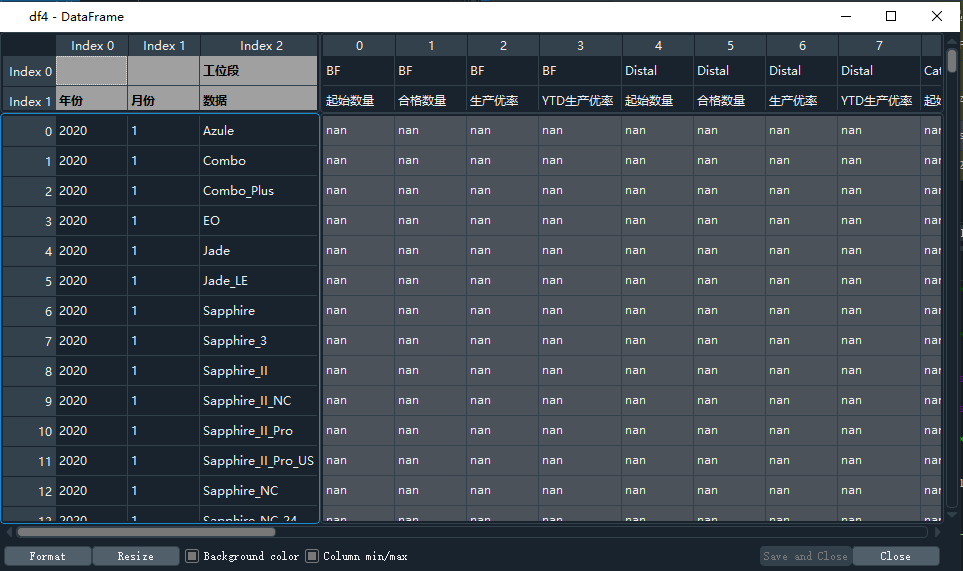This screenshot has width=963, height=571.
Task: Click the nan cell in Azule row, column 0
Action: (x=359, y=130)
